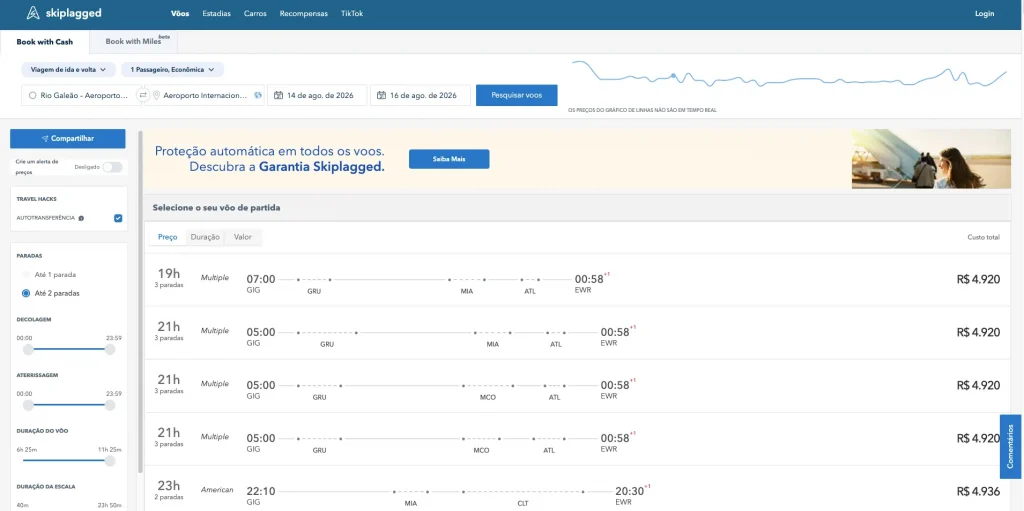1024x511 pixels.
Task: Uncheck the Autotransferência checkbox
Action: tap(118, 218)
